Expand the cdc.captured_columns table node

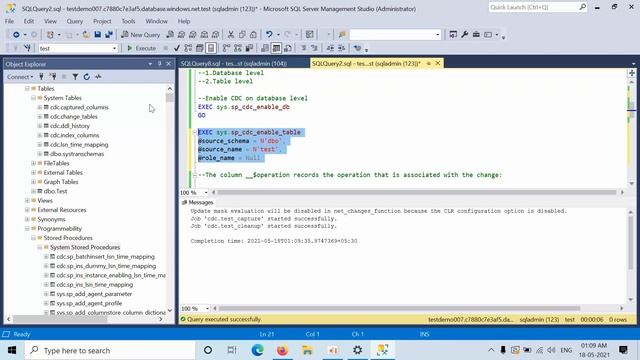[x=40, y=107]
